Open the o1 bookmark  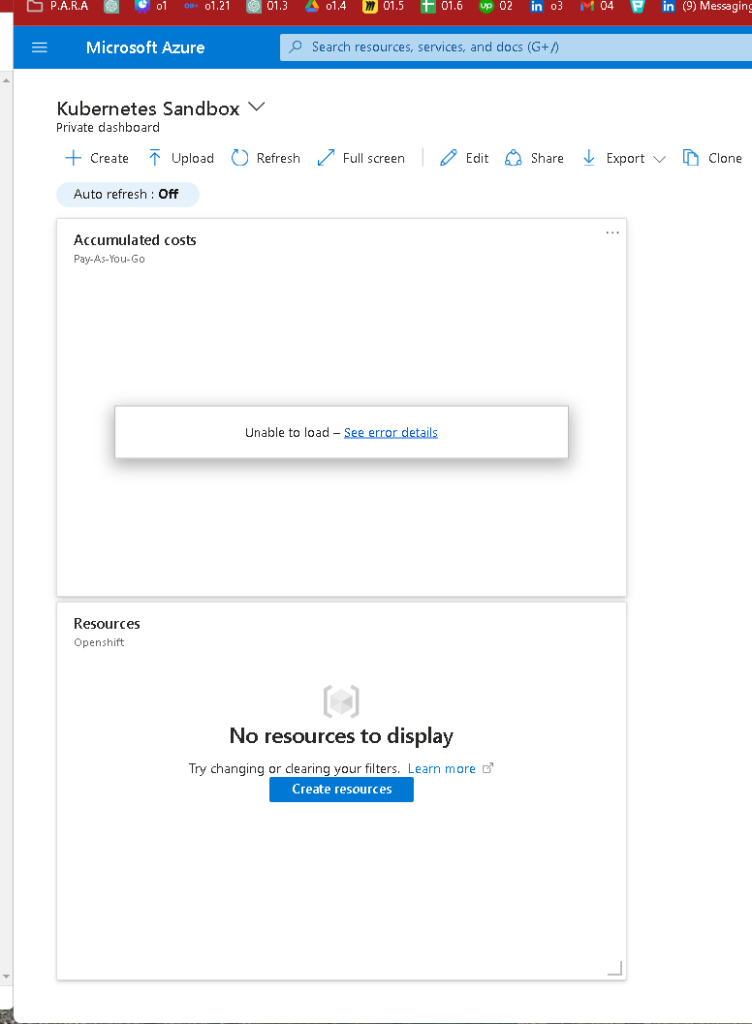point(151,6)
